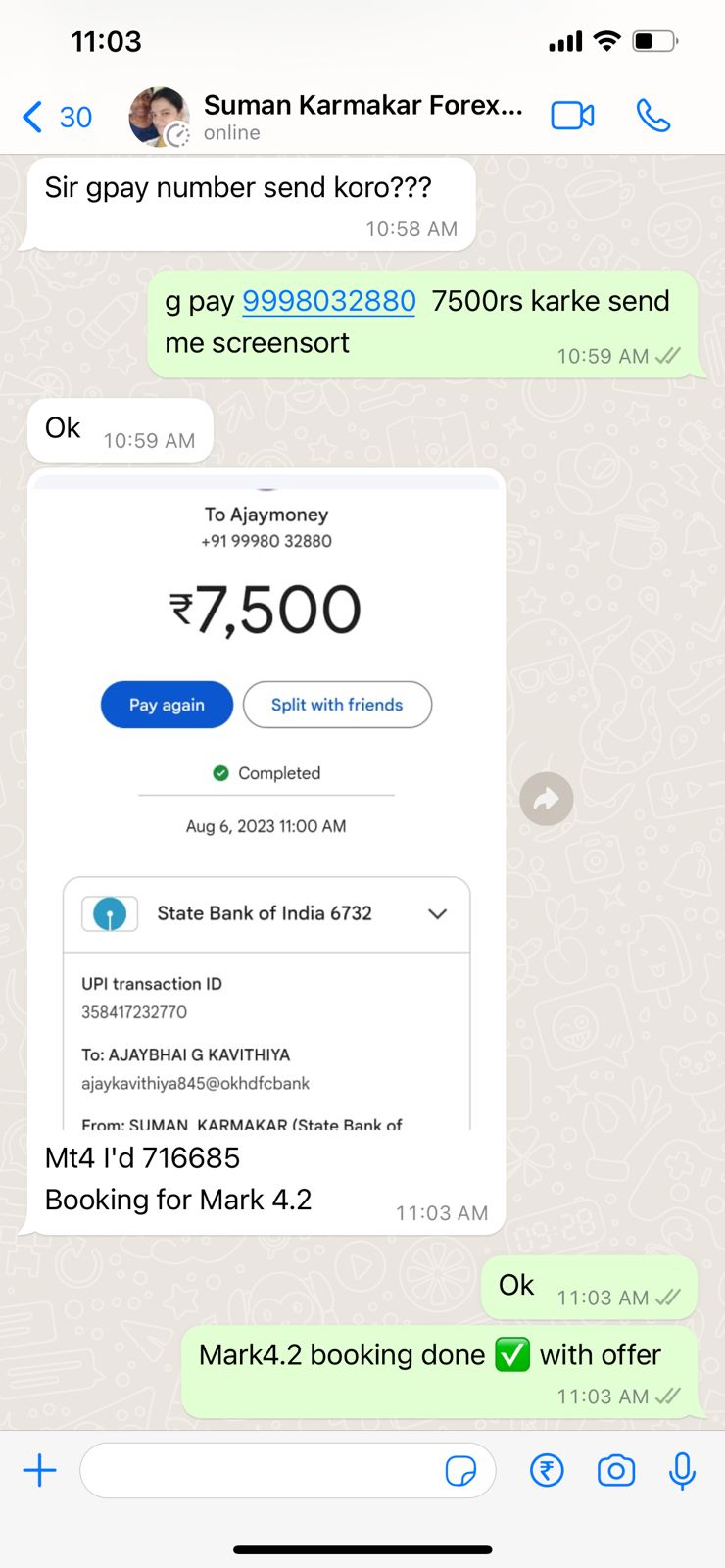Open the sticker picker in message field
The width and height of the screenshot is (725, 1568).
[x=460, y=1471]
